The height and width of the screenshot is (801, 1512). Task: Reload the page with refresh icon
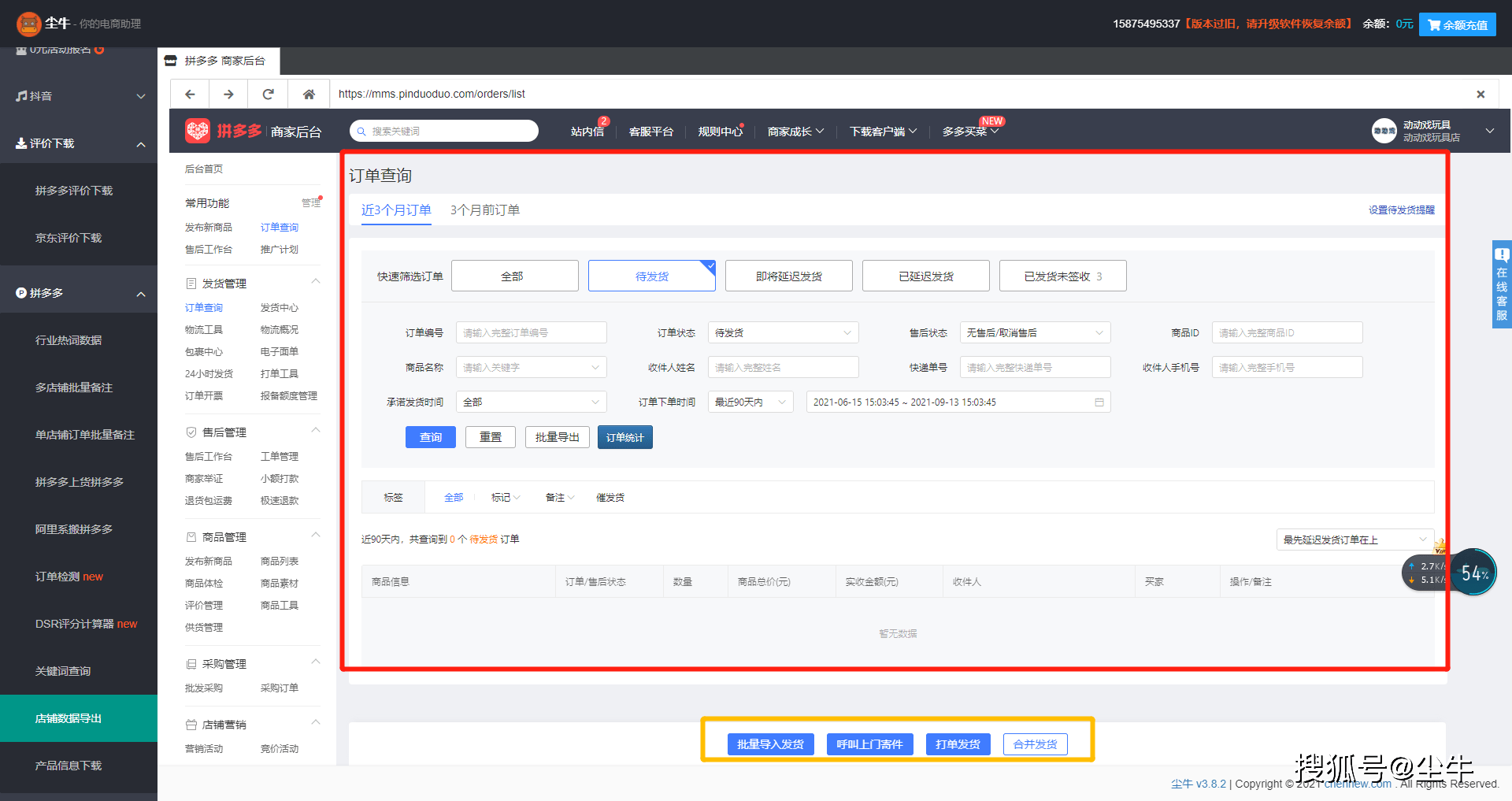tap(268, 95)
